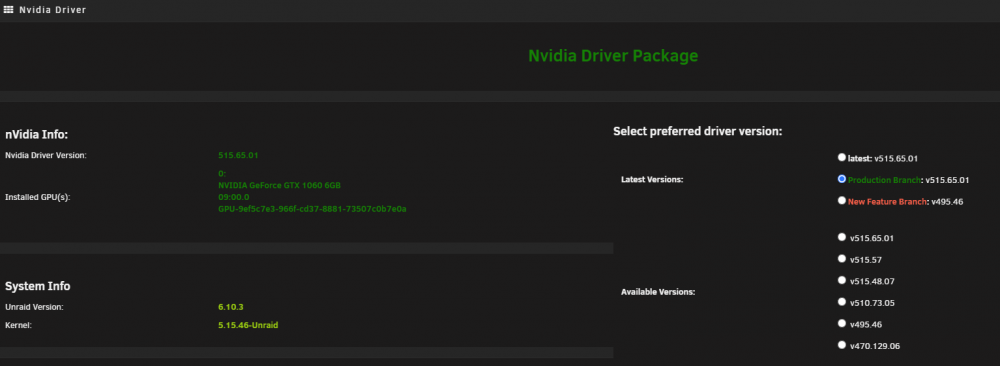This screenshot has width=1000, height=366.
Task: Click the installed driver version 515.65.01 value
Action: [x=238, y=156]
